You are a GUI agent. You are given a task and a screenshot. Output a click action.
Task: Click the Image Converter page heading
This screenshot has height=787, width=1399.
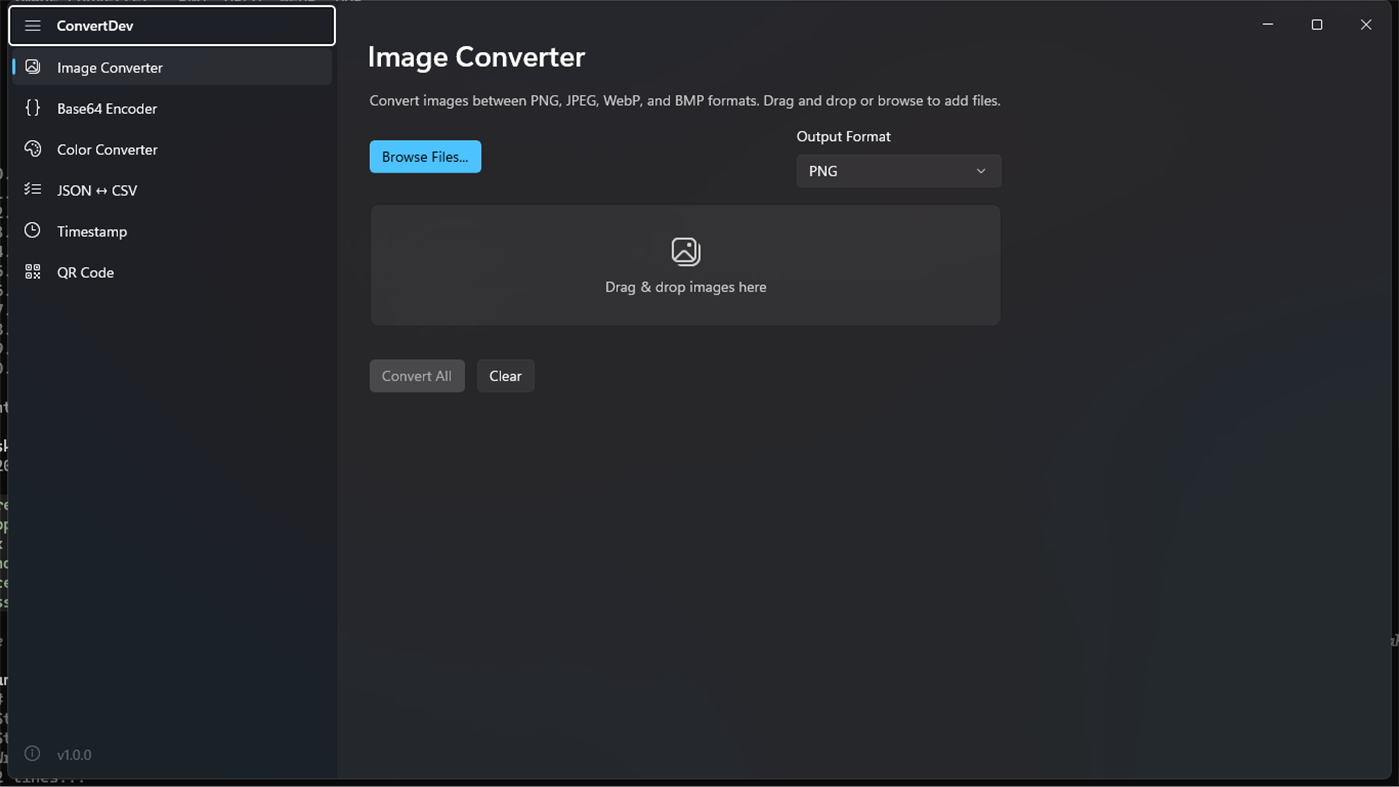click(476, 57)
